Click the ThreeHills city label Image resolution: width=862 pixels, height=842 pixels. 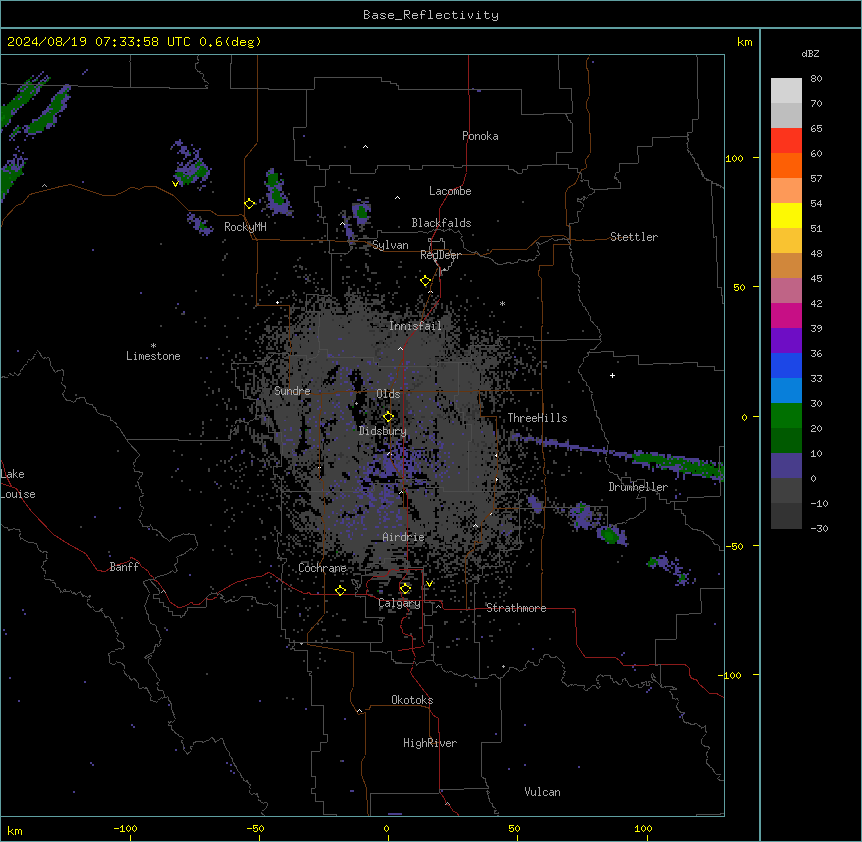tap(537, 418)
